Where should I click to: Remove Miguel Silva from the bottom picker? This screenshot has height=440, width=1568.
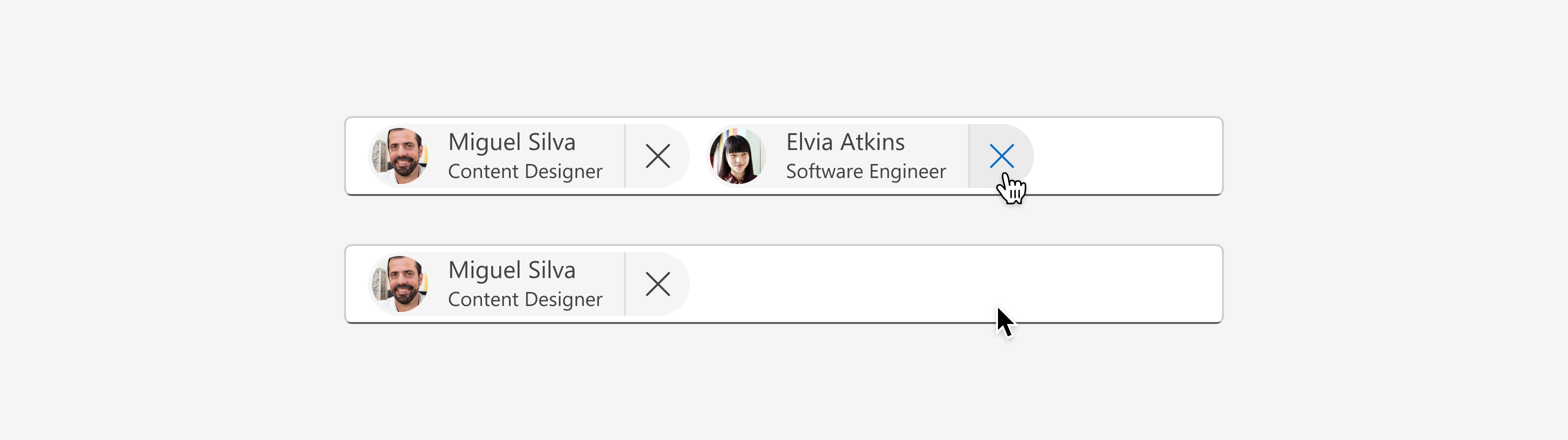click(x=657, y=284)
